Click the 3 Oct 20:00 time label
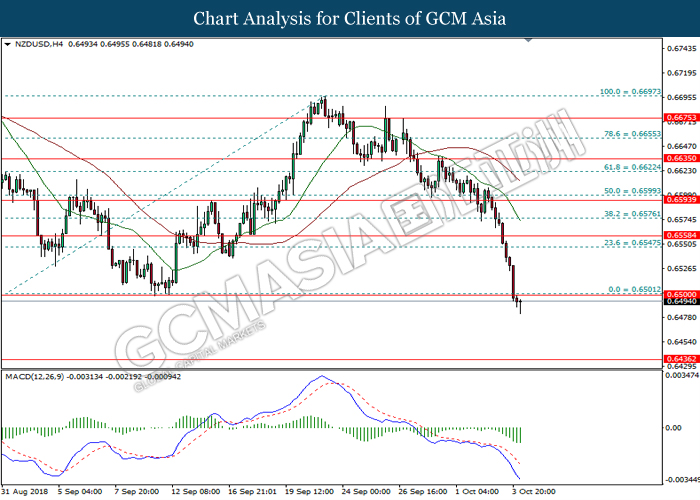Viewport: 700px width, 500px height. click(x=533, y=492)
